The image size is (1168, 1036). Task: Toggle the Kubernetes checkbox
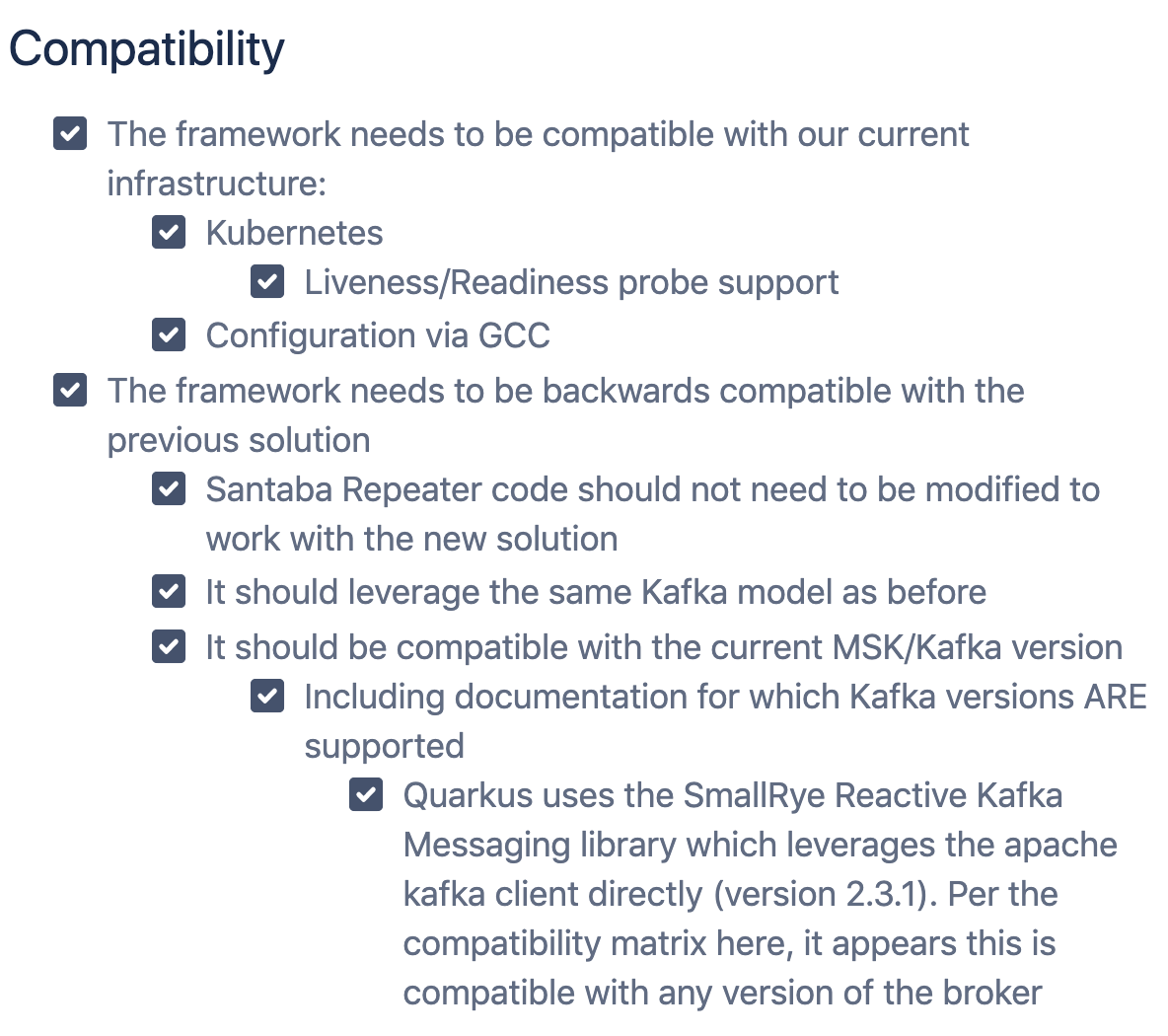pyautogui.click(x=169, y=232)
